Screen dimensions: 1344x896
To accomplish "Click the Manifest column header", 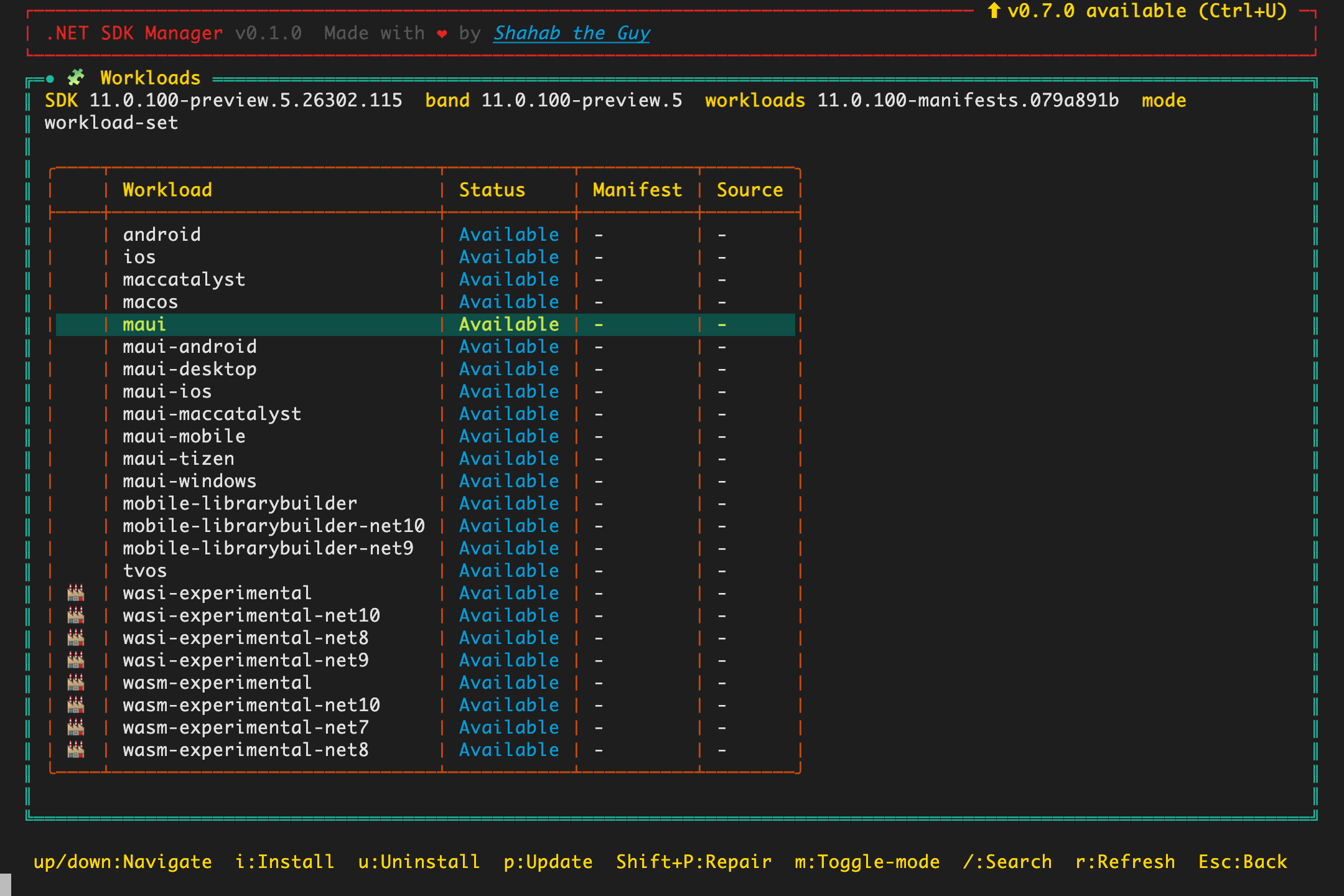I will [638, 190].
